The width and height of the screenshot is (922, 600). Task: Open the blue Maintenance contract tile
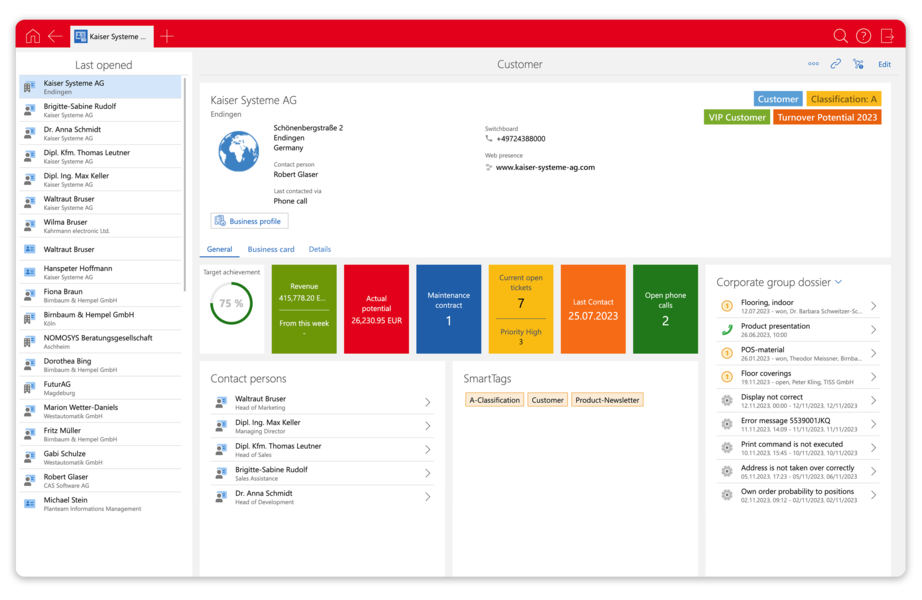point(449,309)
